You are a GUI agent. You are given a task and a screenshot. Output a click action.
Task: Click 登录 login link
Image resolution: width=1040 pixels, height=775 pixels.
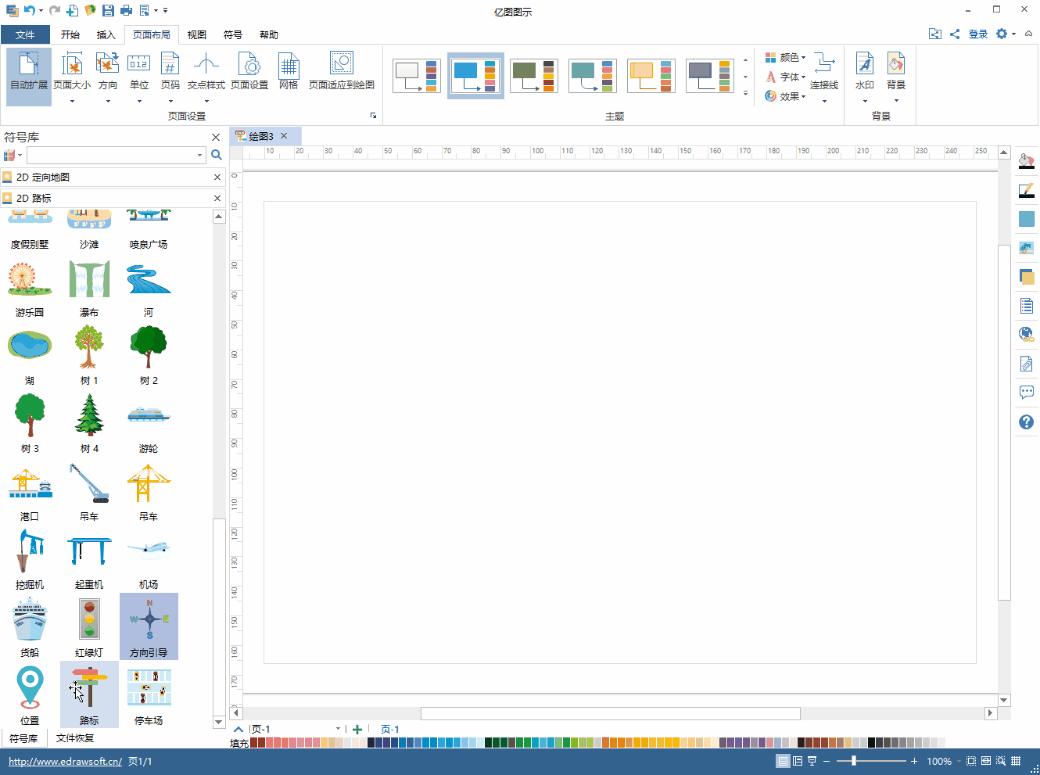coord(978,34)
